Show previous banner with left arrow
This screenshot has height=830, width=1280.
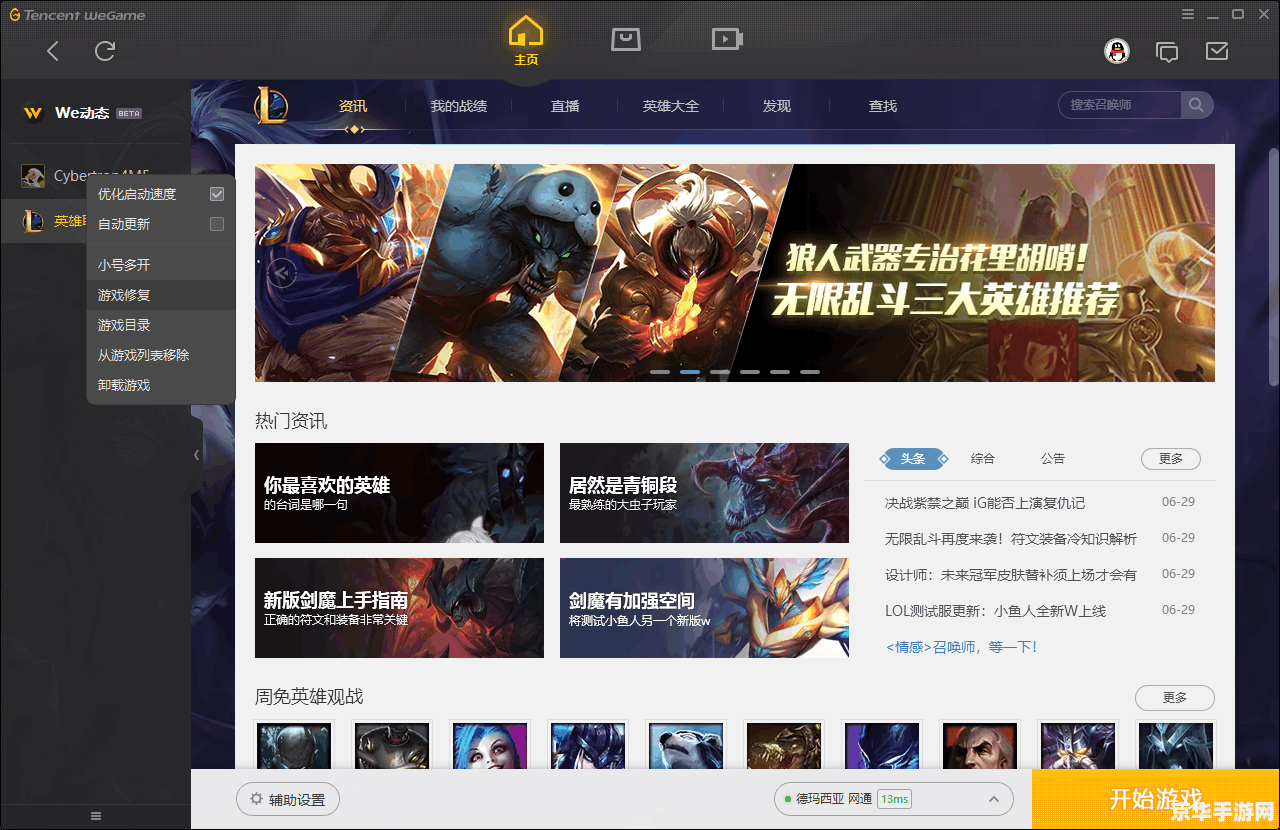tap(282, 272)
